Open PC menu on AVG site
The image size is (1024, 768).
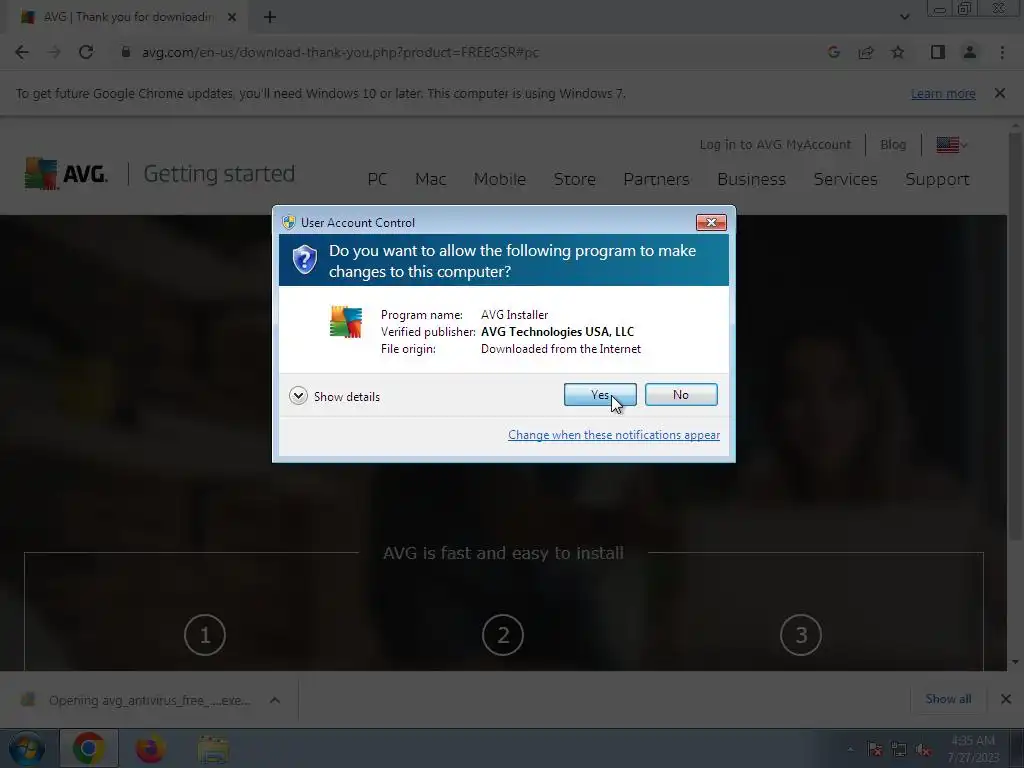point(377,179)
